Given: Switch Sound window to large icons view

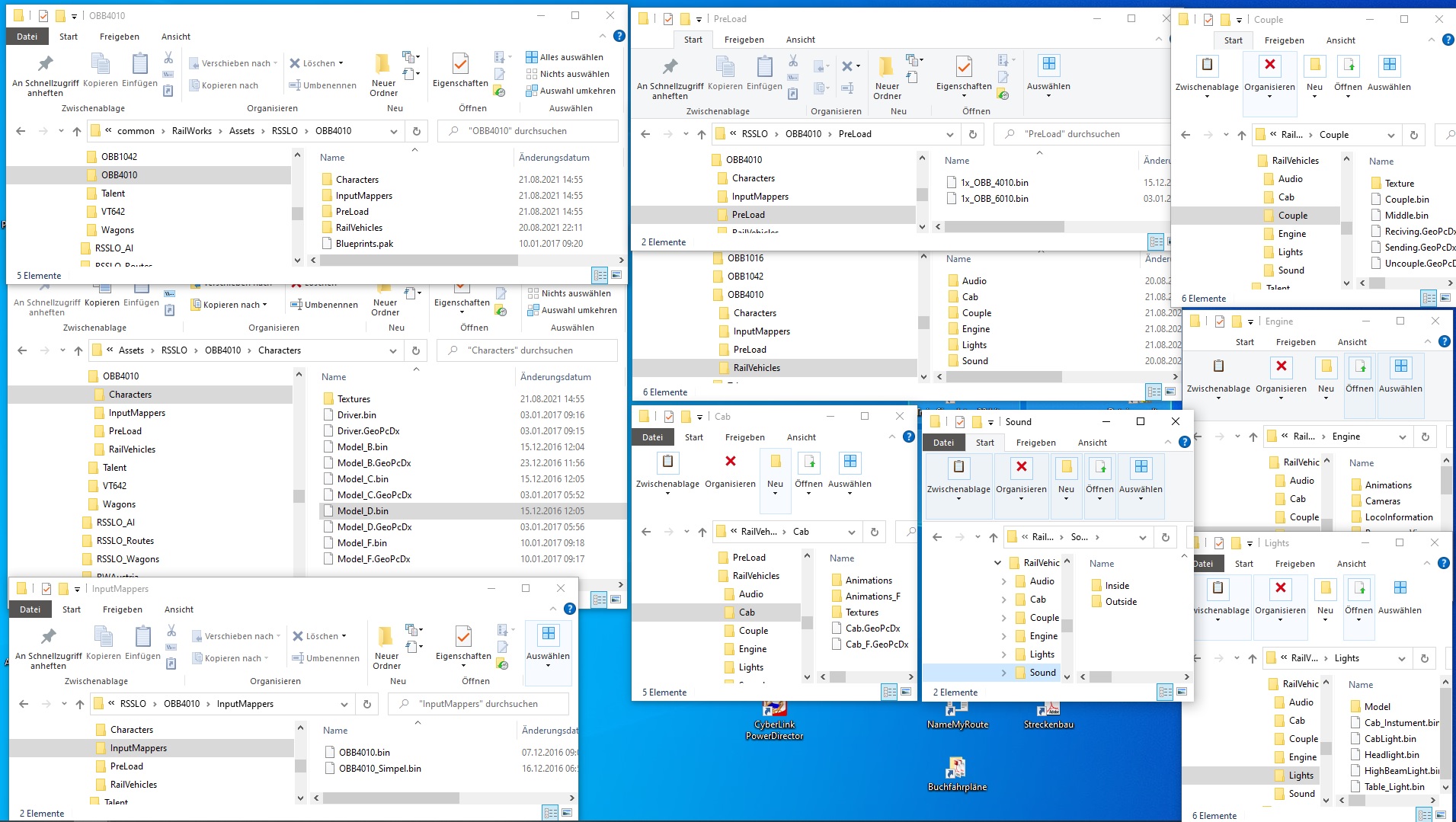Looking at the screenshot, I should (1181, 692).
